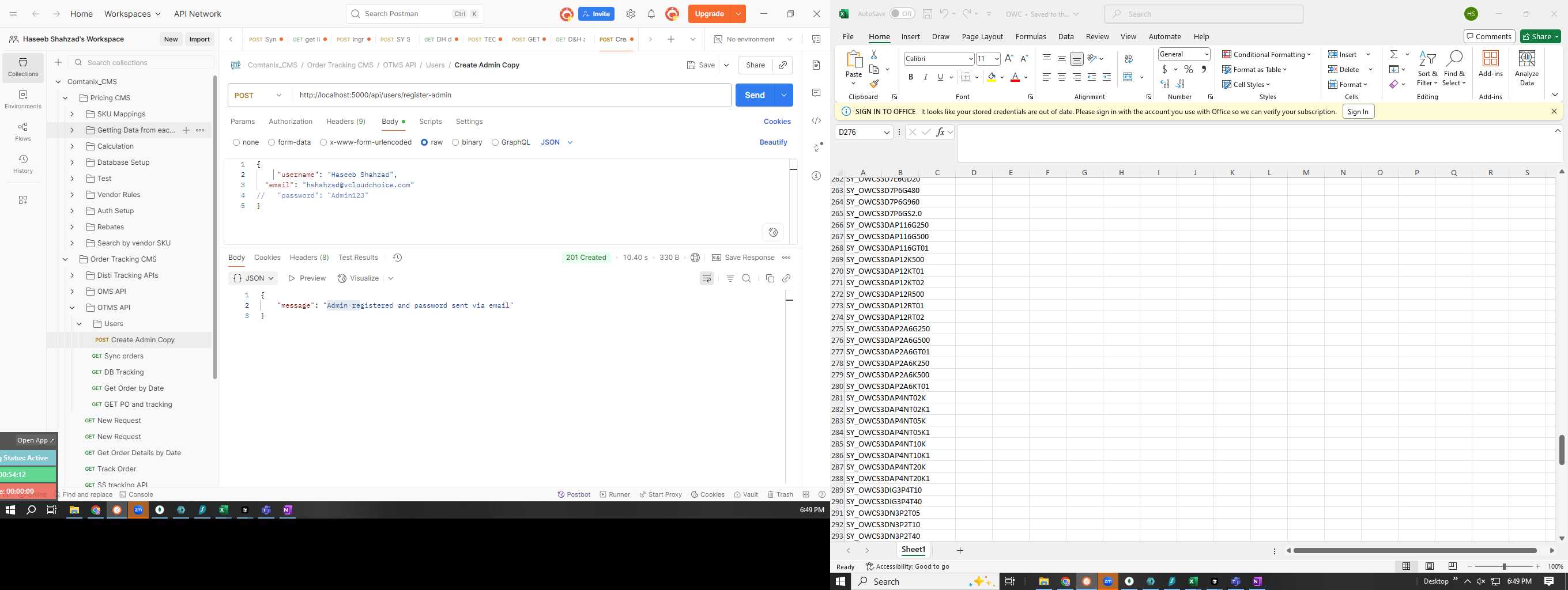Center align text in Excel ribbon

1061,77
